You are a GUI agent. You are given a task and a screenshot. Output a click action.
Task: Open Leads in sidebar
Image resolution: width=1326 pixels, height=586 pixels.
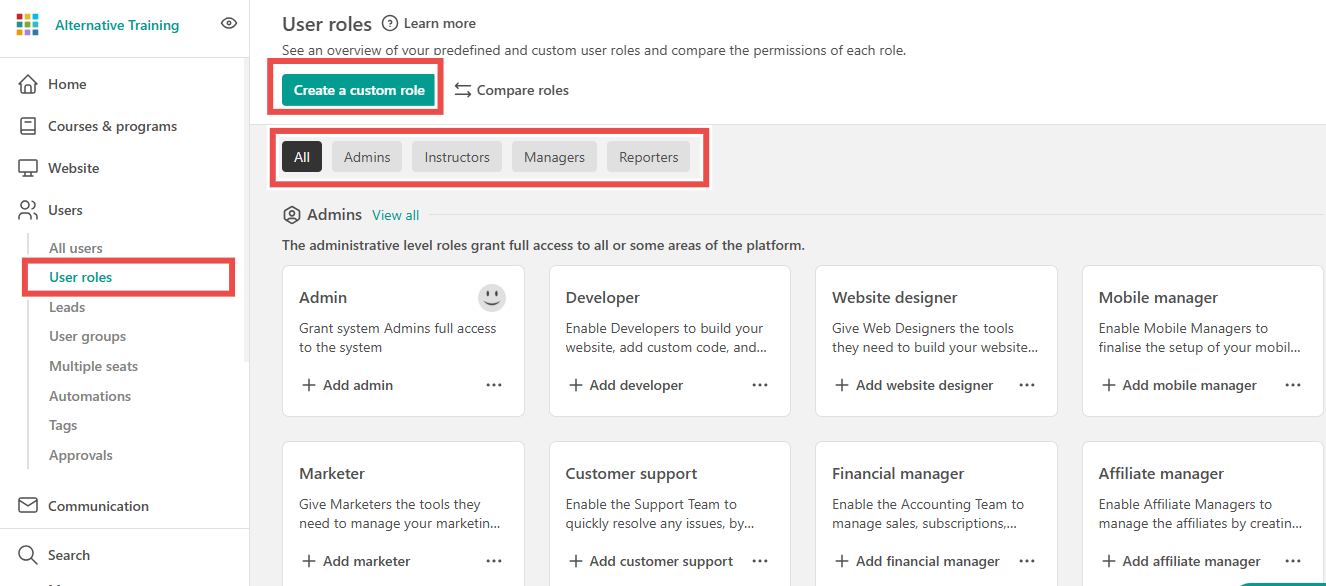[x=67, y=307]
